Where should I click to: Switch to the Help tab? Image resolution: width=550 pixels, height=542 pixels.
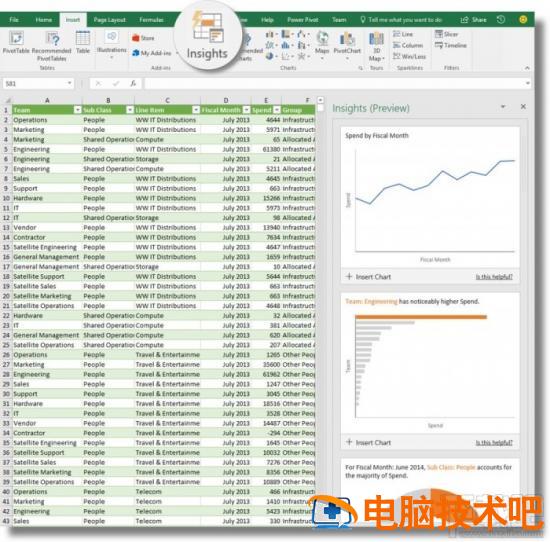267,20
